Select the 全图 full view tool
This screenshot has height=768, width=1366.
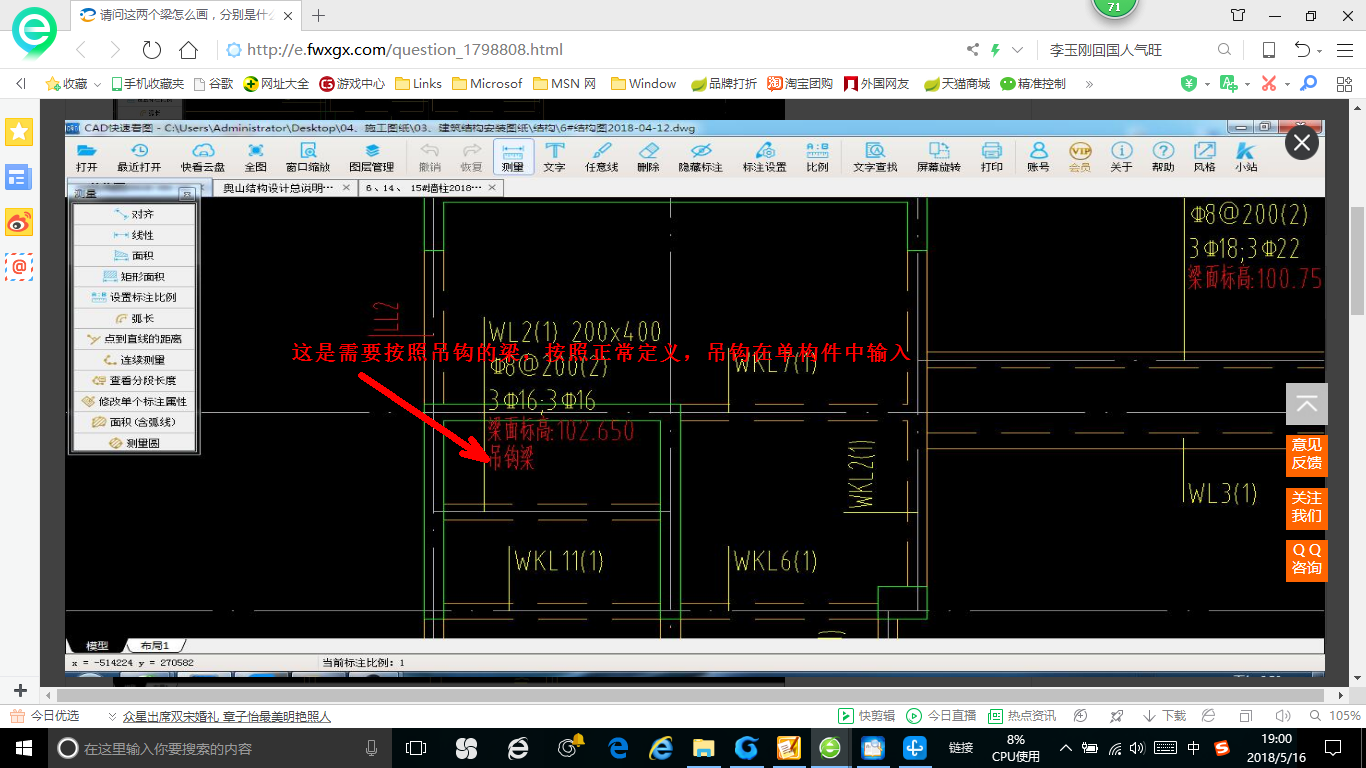click(256, 157)
